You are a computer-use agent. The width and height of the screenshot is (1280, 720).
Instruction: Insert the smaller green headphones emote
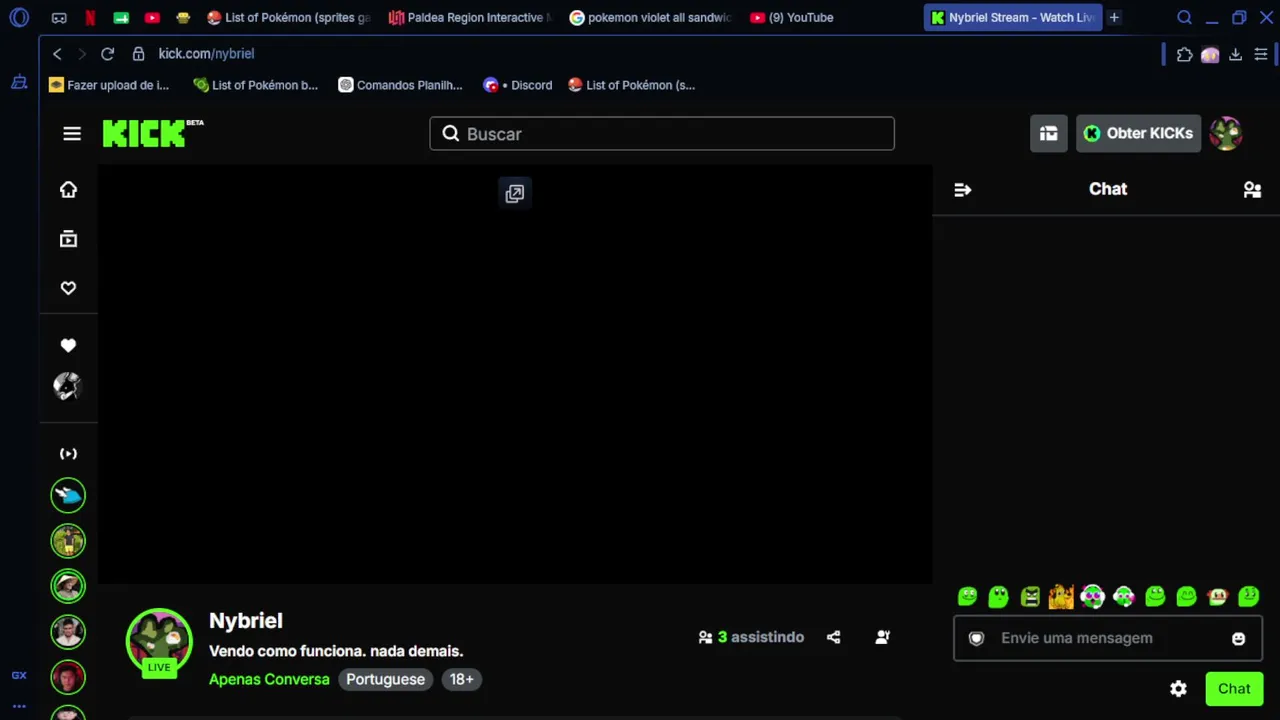[x=1124, y=597]
